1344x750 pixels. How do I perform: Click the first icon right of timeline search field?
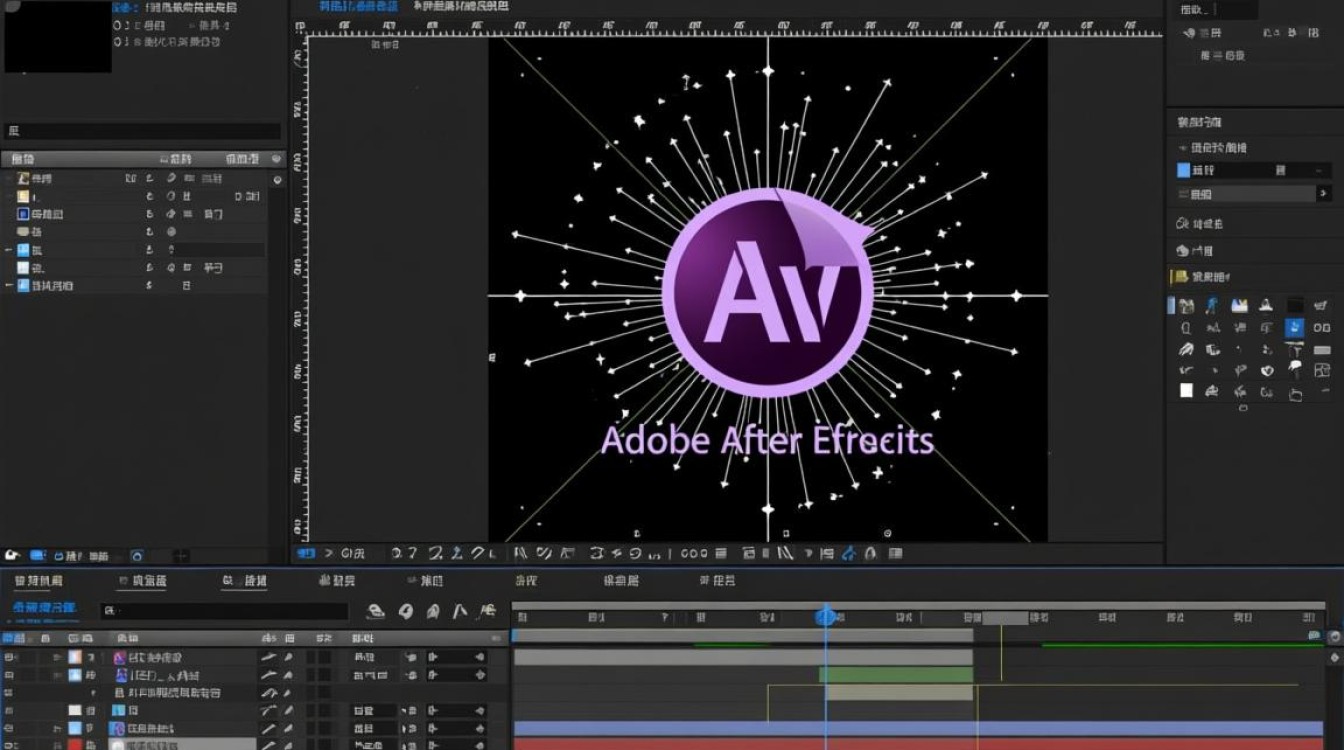376,611
